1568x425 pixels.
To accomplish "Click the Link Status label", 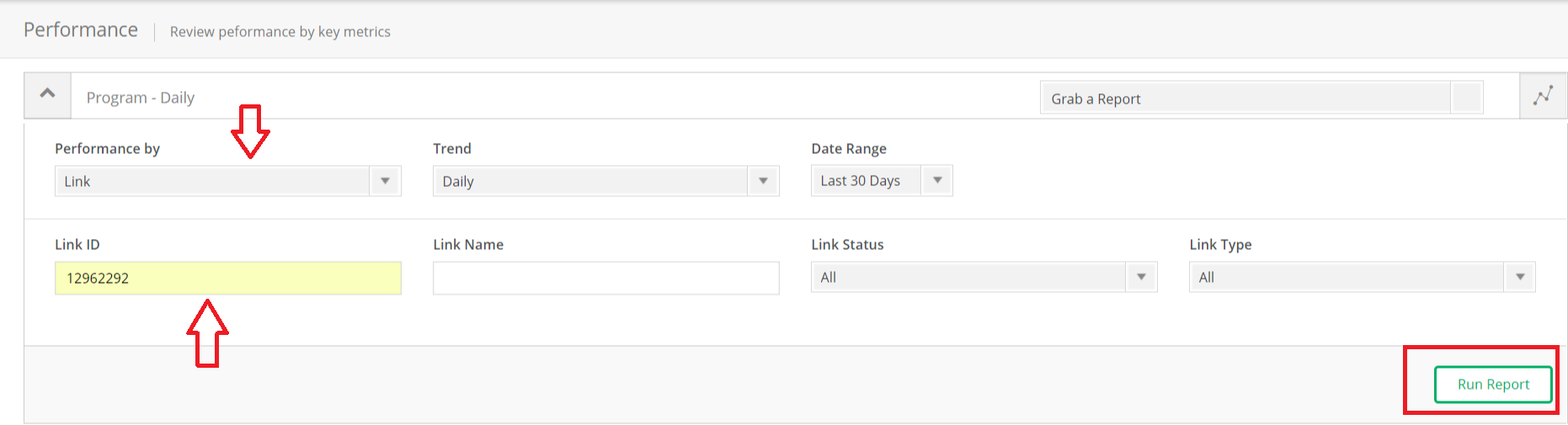I will pyautogui.click(x=847, y=245).
